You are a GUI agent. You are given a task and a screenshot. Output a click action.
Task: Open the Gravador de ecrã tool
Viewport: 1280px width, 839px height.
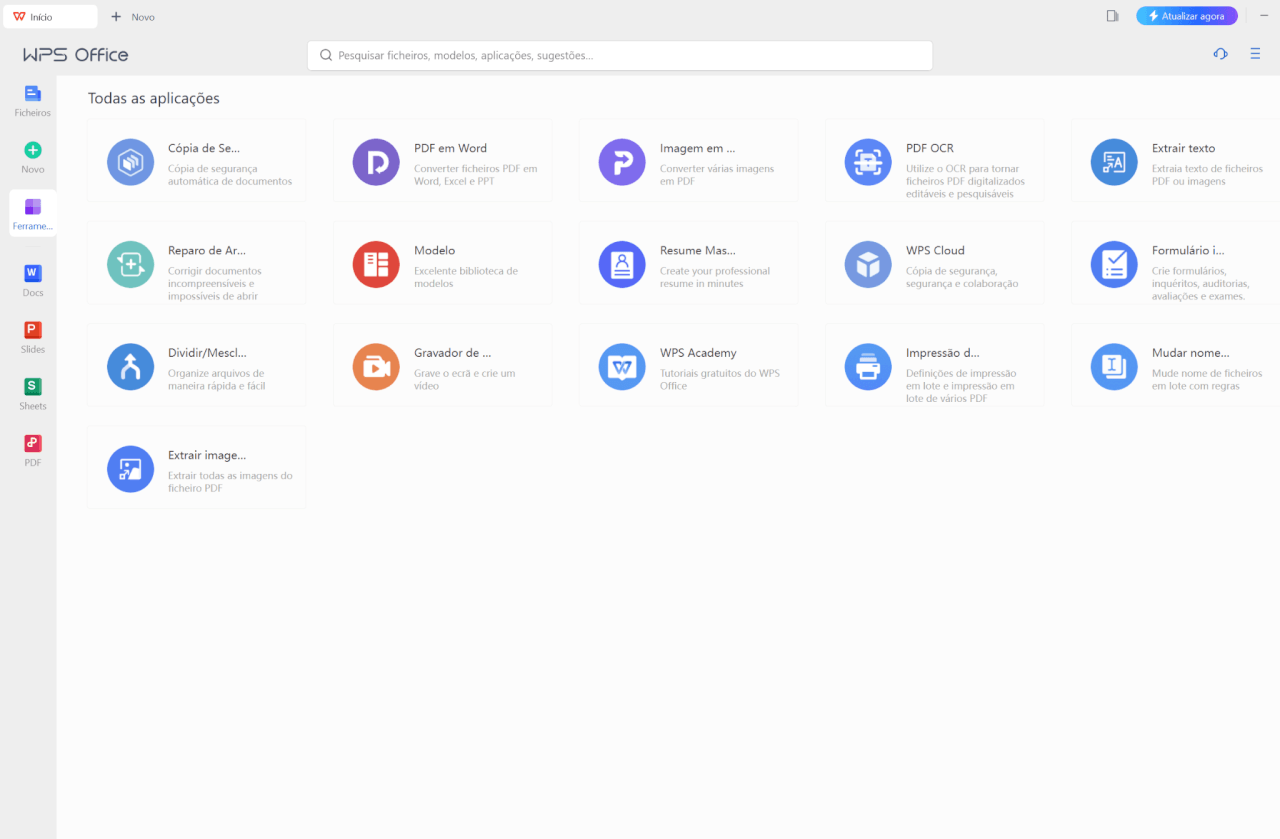[x=442, y=364]
